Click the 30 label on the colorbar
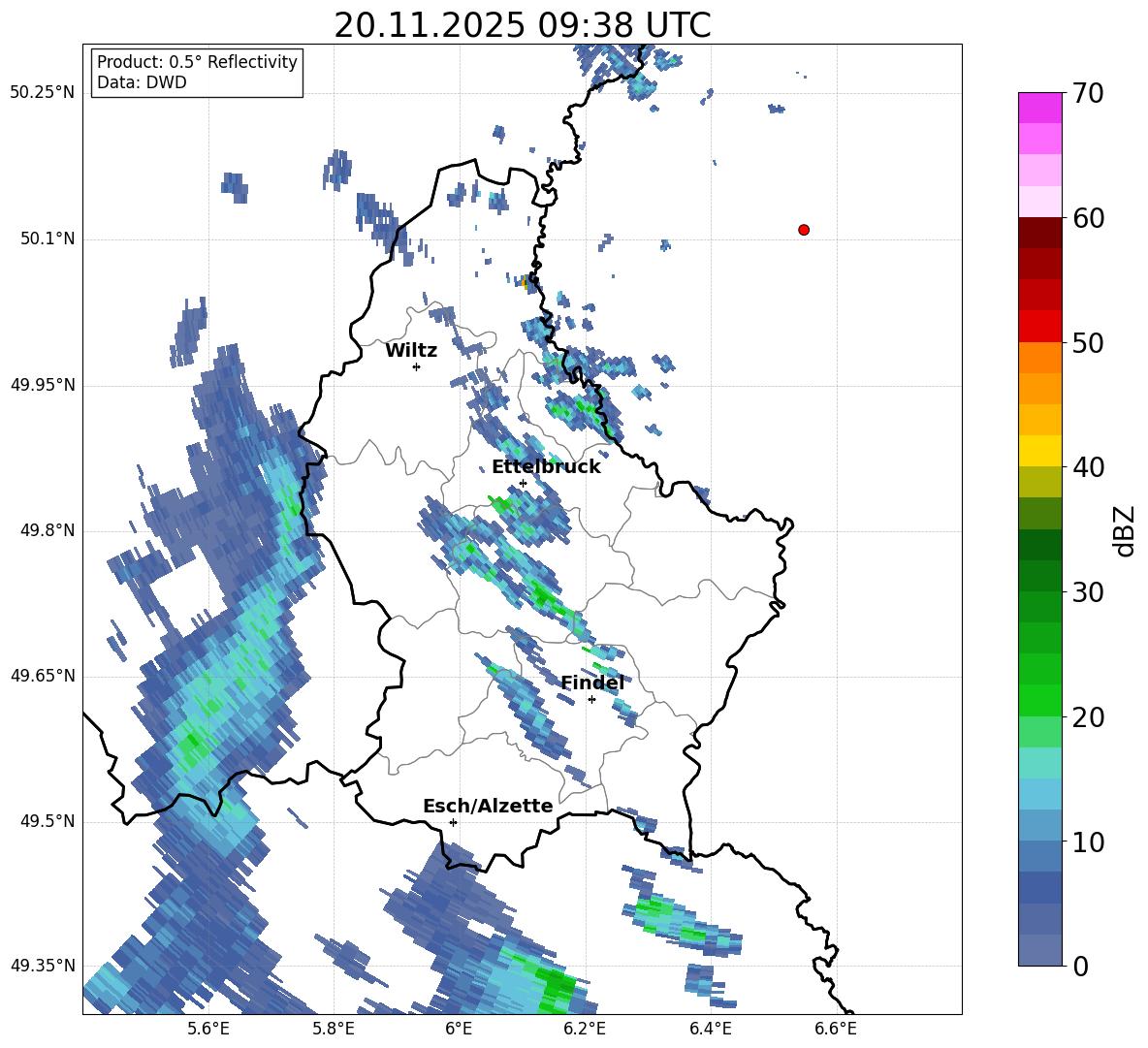 click(1088, 592)
